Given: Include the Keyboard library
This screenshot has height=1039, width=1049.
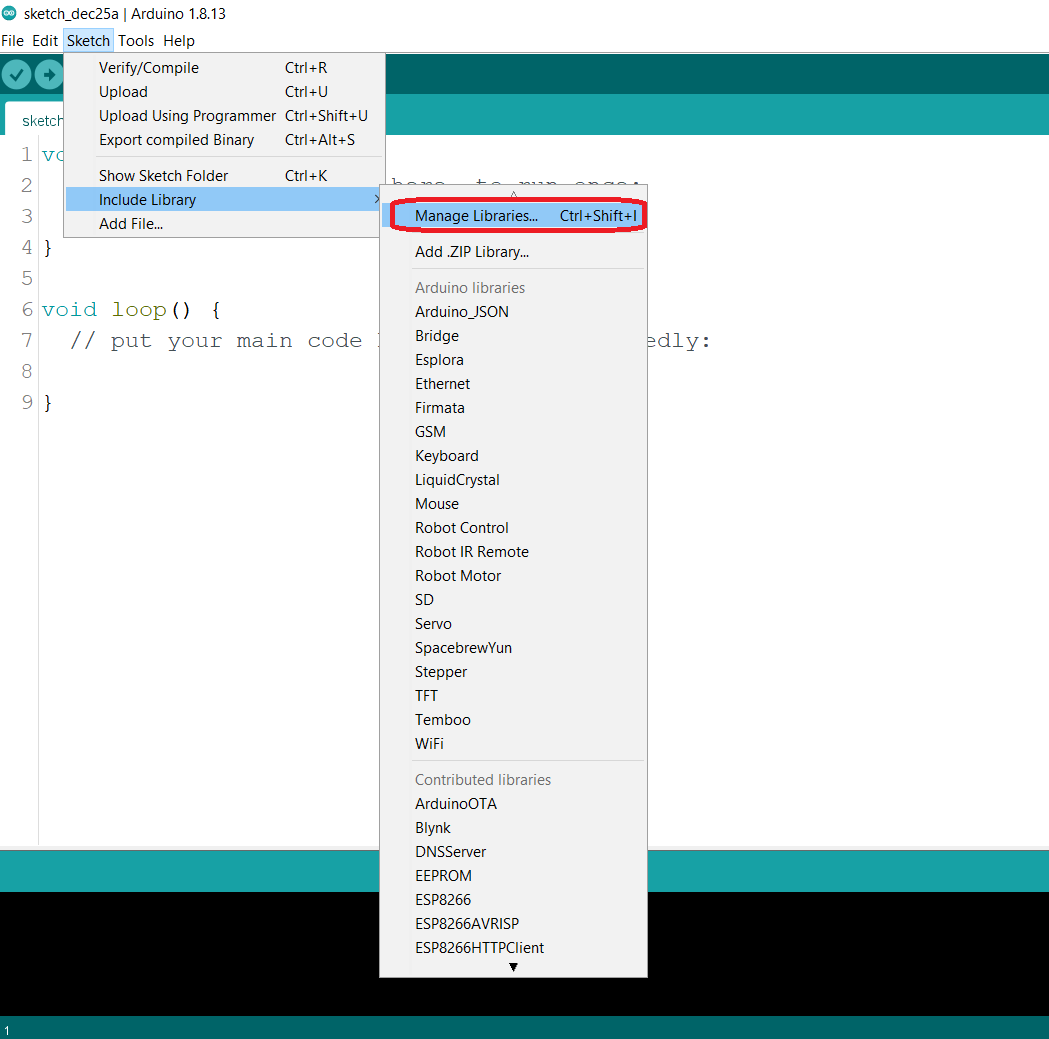Looking at the screenshot, I should point(513,456).
